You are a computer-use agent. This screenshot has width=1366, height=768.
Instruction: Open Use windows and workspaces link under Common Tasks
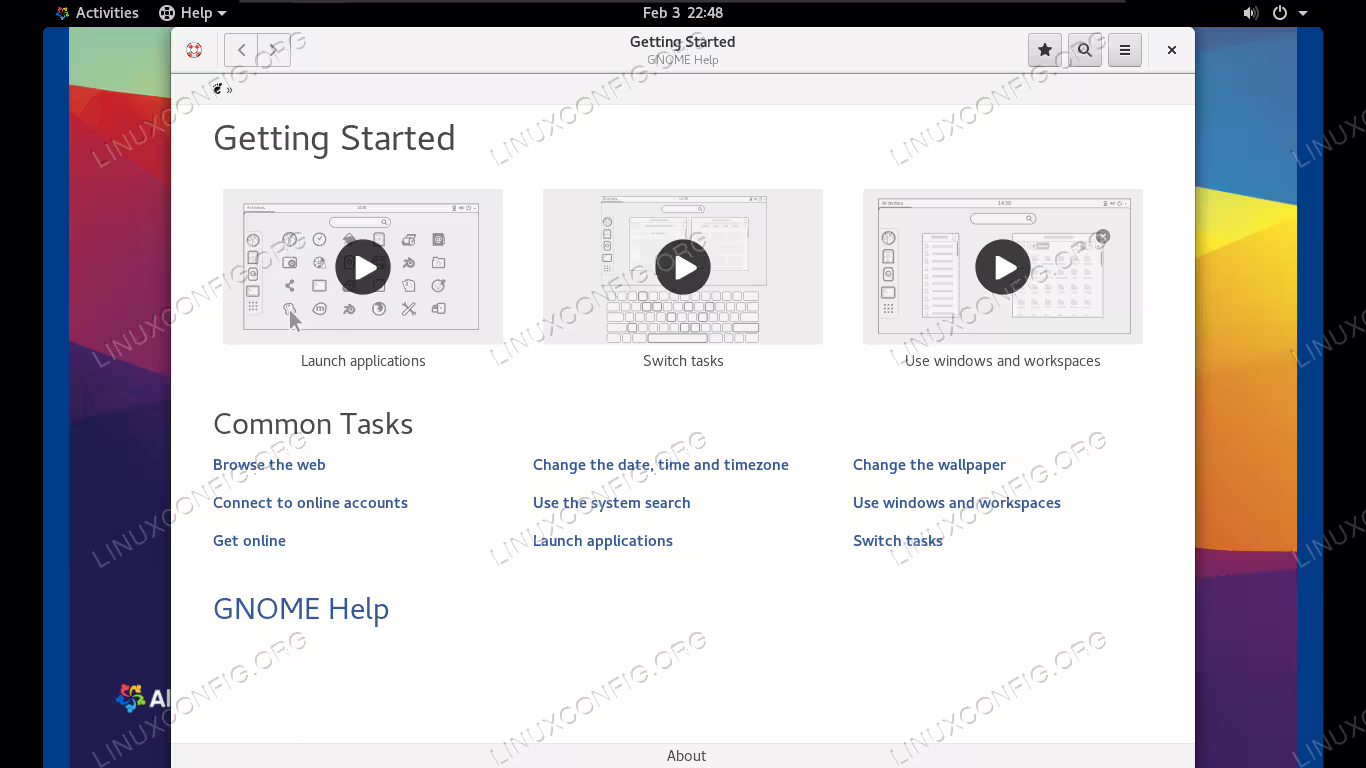point(957,503)
